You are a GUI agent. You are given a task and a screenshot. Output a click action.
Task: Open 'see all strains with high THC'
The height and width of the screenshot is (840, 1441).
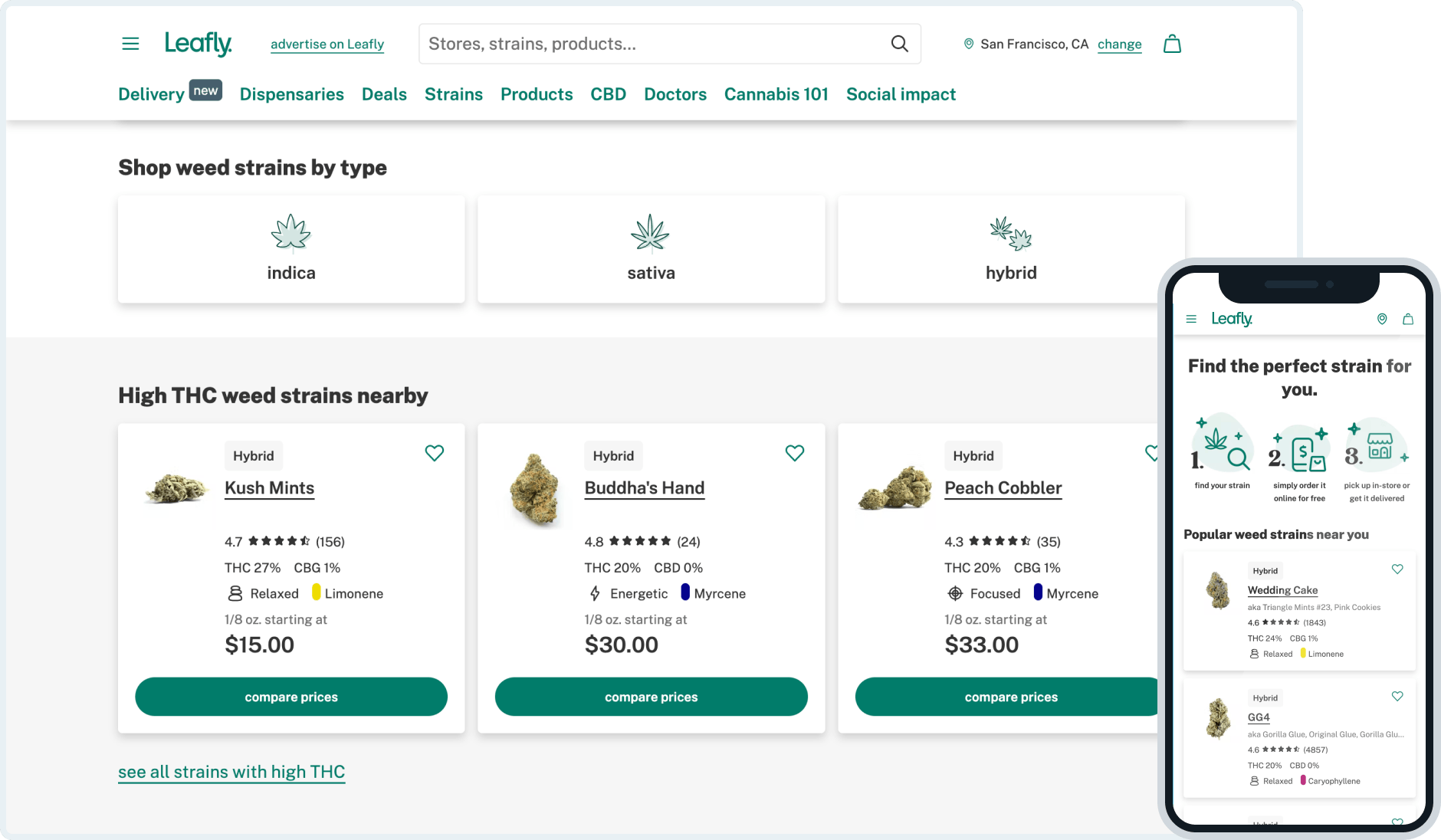click(231, 772)
